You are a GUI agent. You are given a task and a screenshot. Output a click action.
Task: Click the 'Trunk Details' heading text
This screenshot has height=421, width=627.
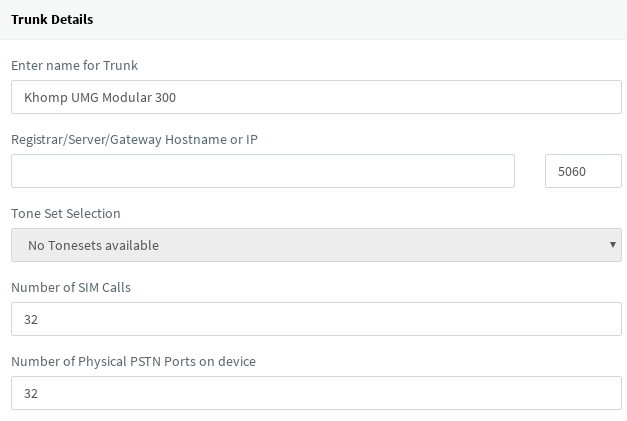point(52,19)
